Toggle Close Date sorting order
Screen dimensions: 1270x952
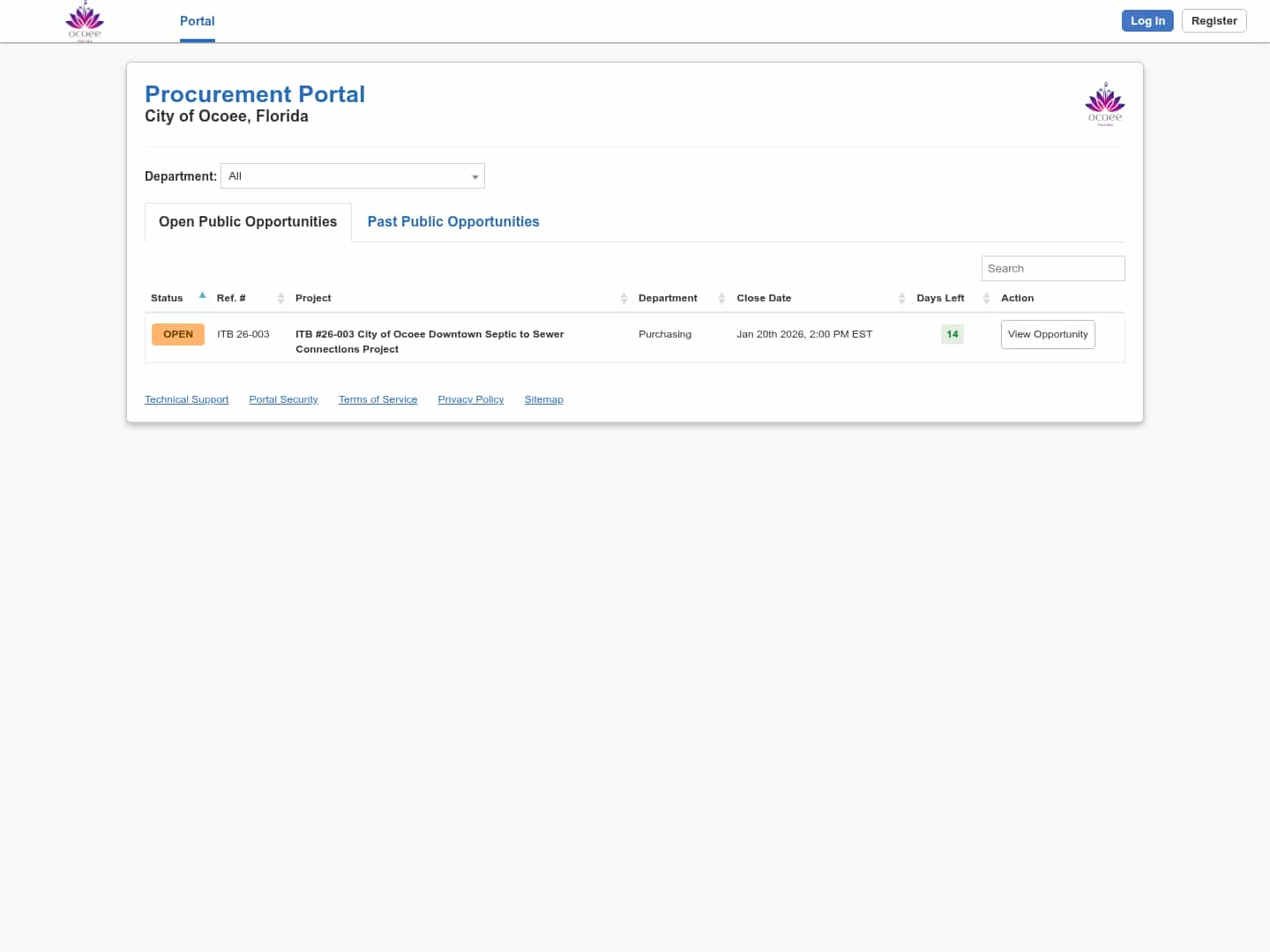coord(901,298)
